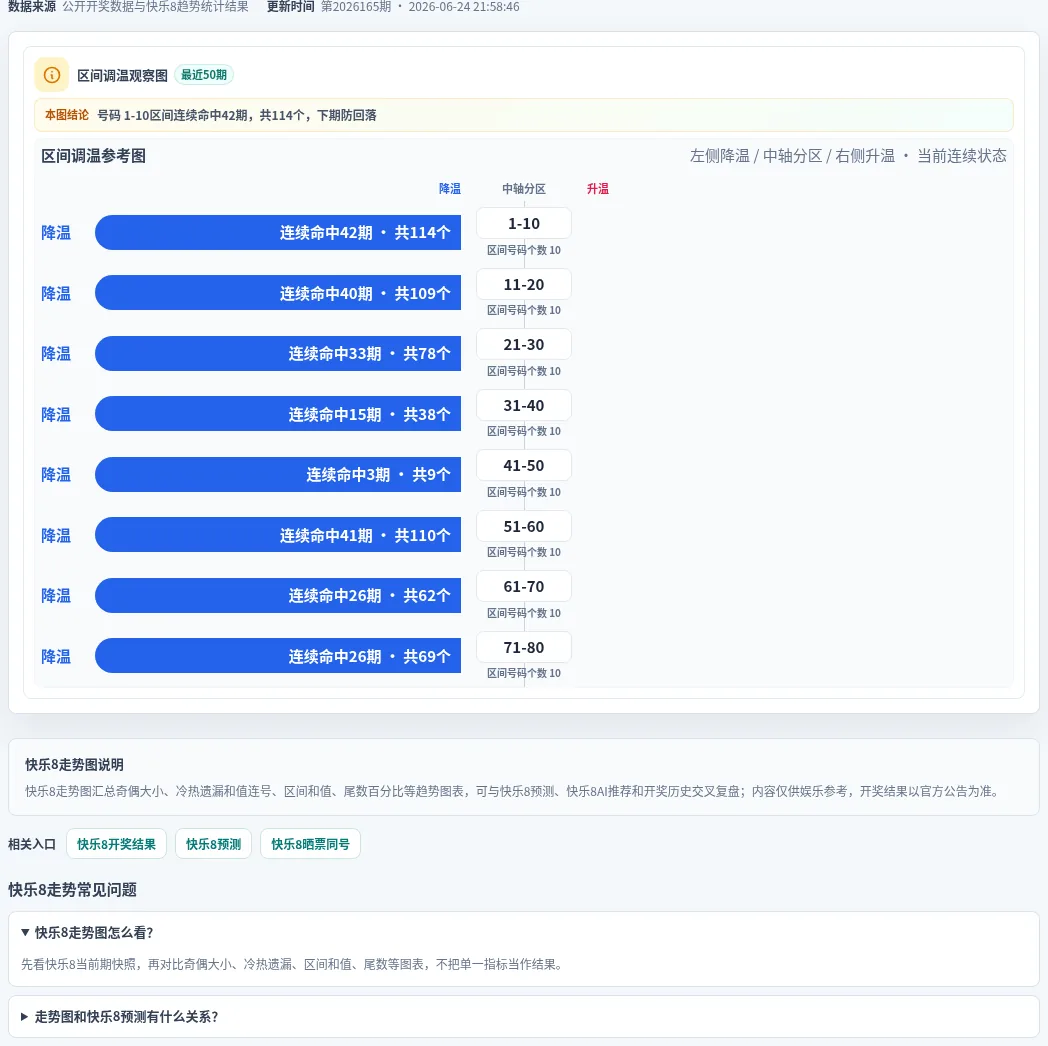
Task: Click the legend text 左侧降温 / 中轴分区 / 右侧升温
Action: (792, 156)
